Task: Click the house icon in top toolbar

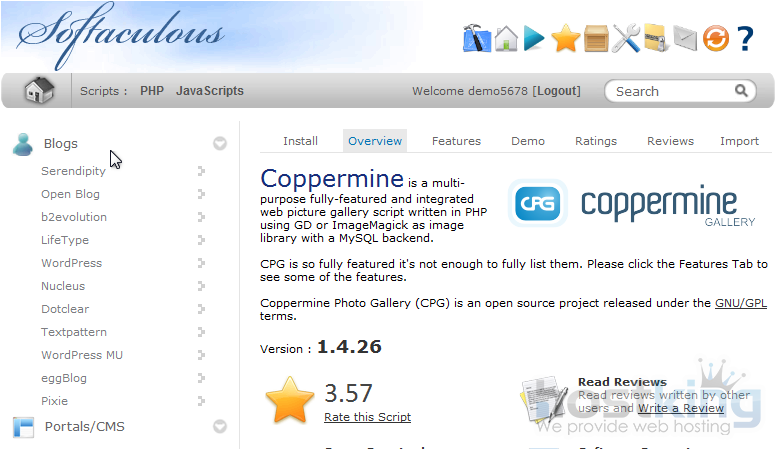Action: (506, 39)
